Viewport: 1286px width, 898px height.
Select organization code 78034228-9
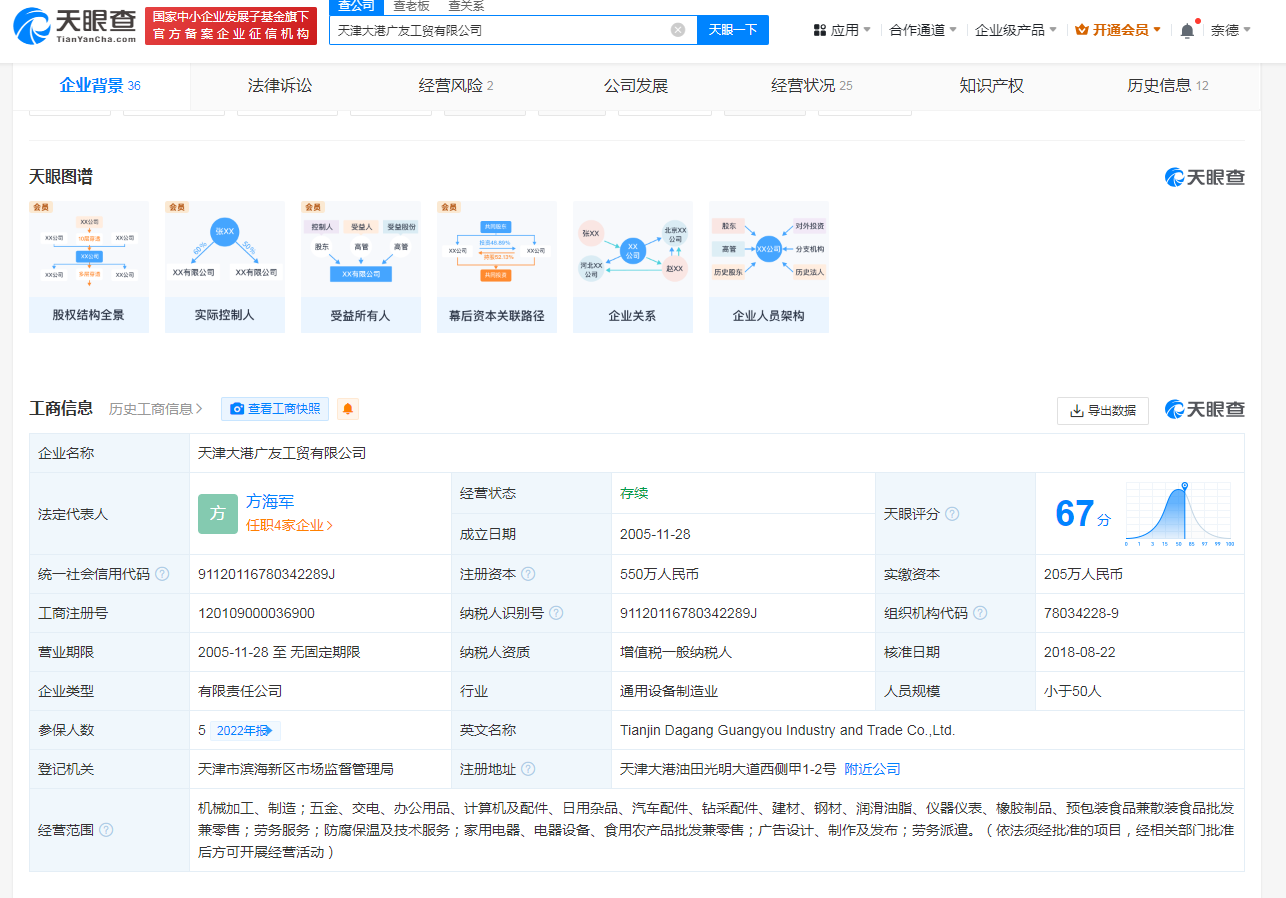tap(1081, 613)
